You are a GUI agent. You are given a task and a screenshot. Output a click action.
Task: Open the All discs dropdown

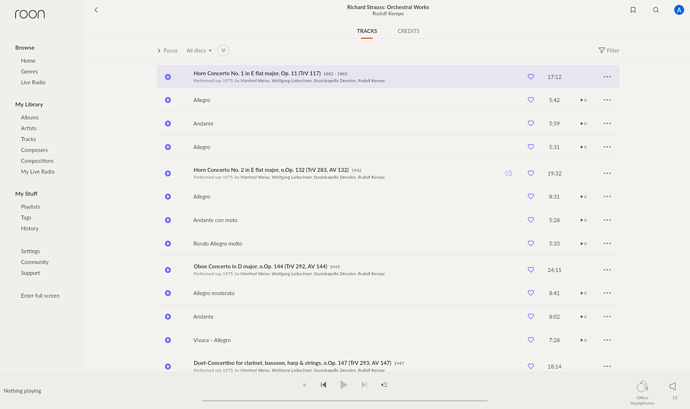point(199,51)
